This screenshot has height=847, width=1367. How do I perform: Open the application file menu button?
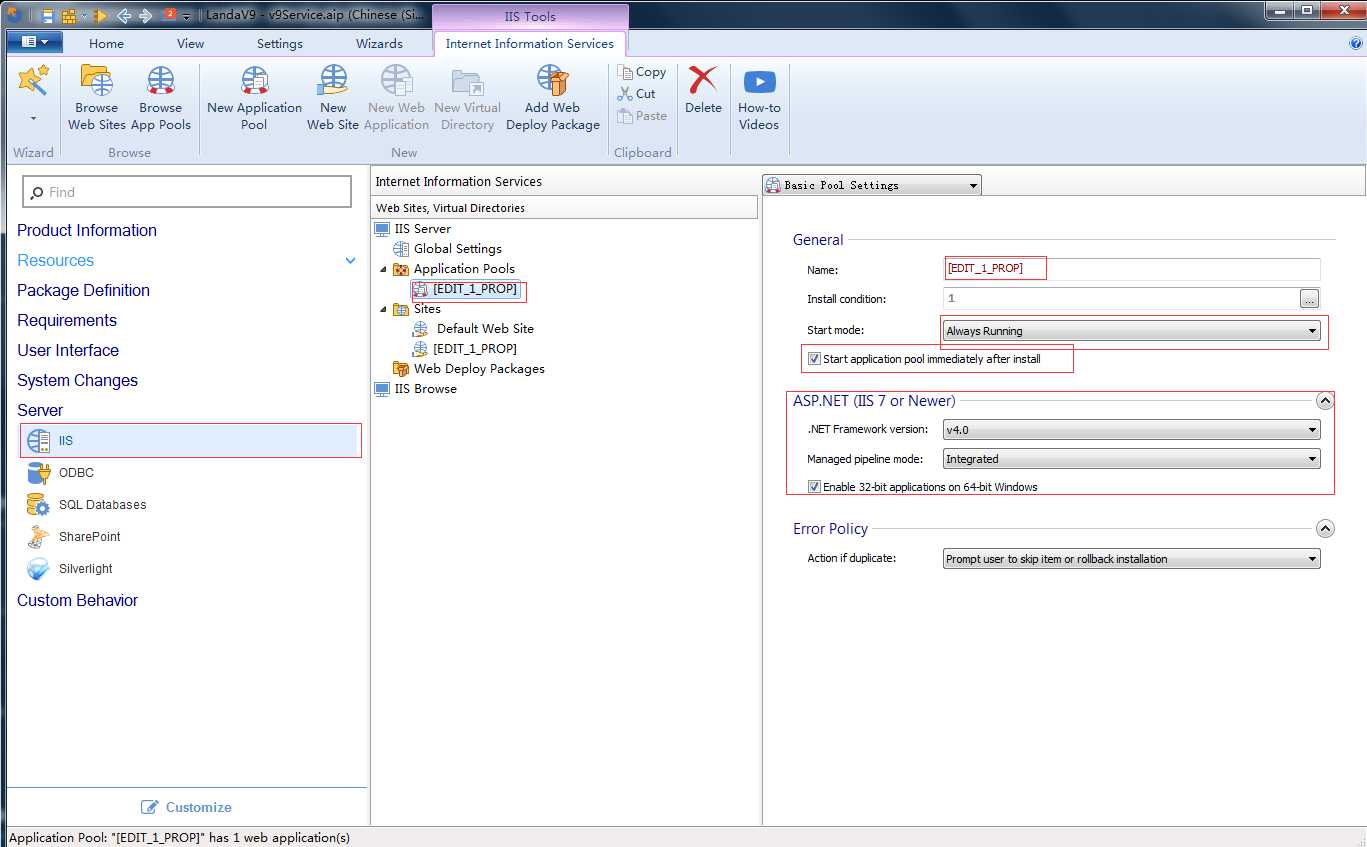click(x=35, y=42)
